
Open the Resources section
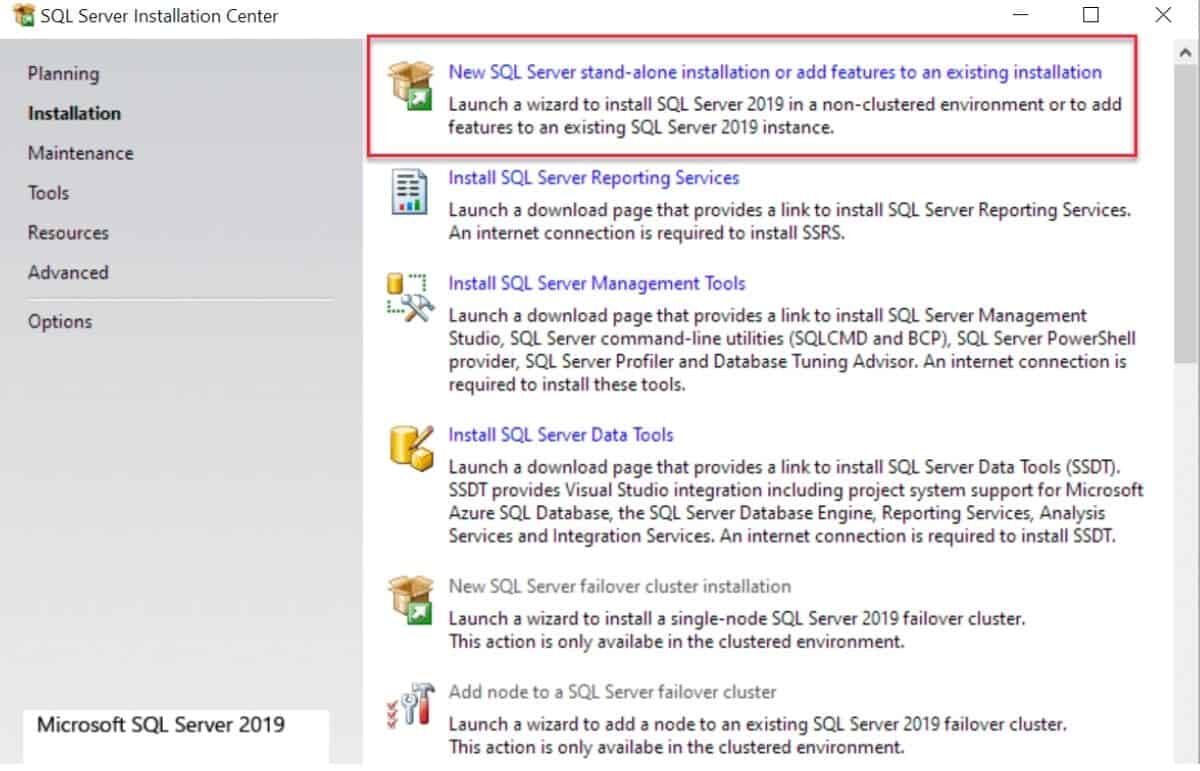pos(68,233)
